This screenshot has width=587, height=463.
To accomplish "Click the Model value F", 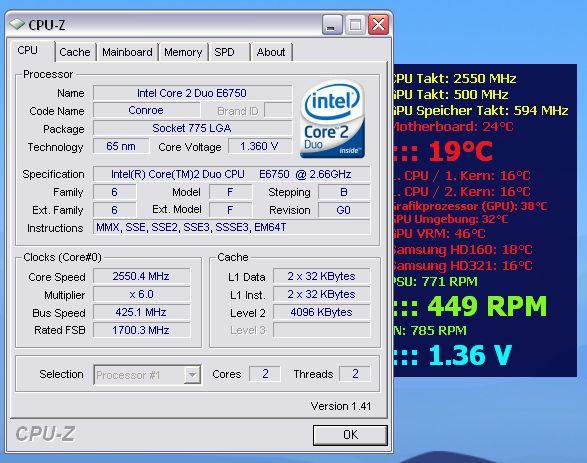I will click(230, 192).
